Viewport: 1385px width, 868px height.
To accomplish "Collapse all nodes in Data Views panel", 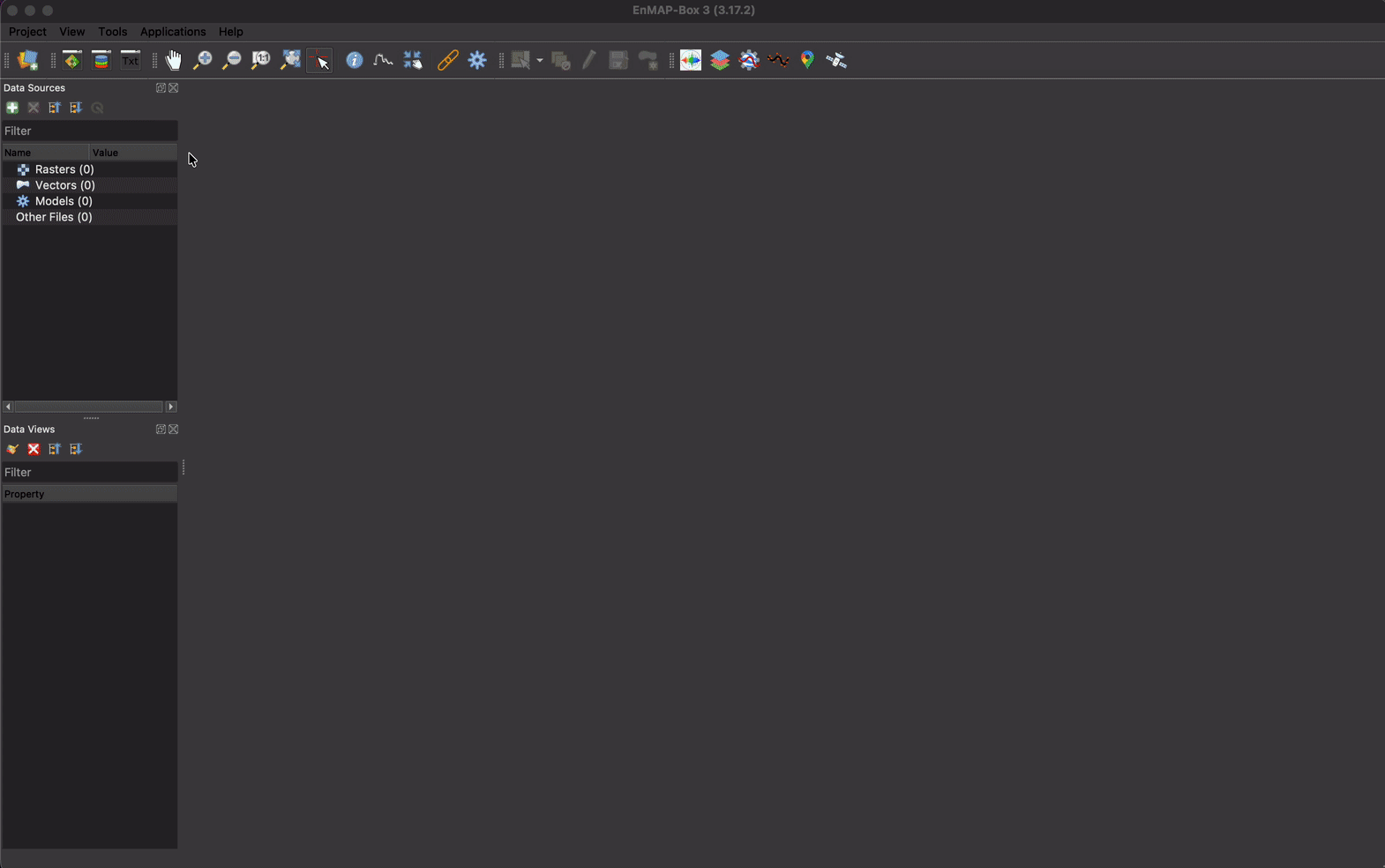I will (x=55, y=449).
